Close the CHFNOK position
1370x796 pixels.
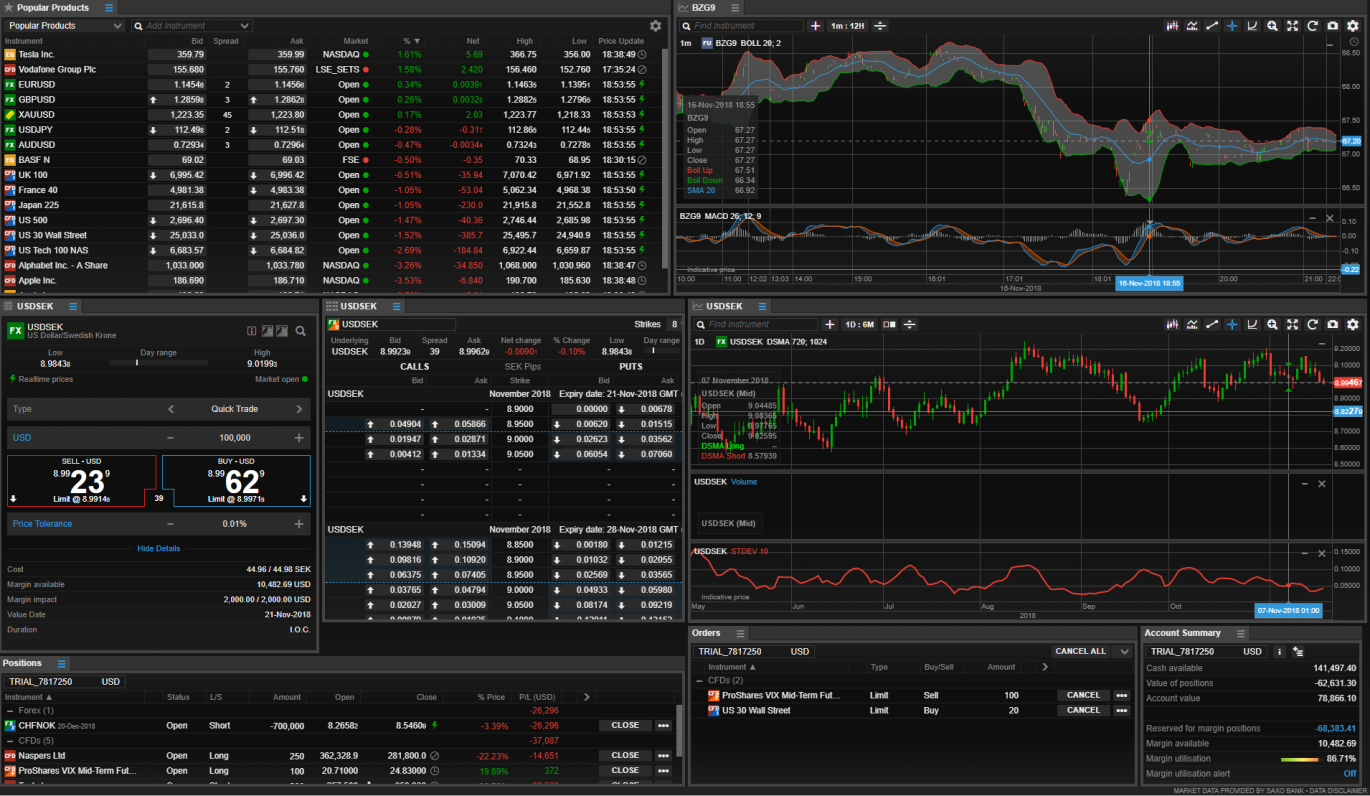pyautogui.click(x=625, y=726)
